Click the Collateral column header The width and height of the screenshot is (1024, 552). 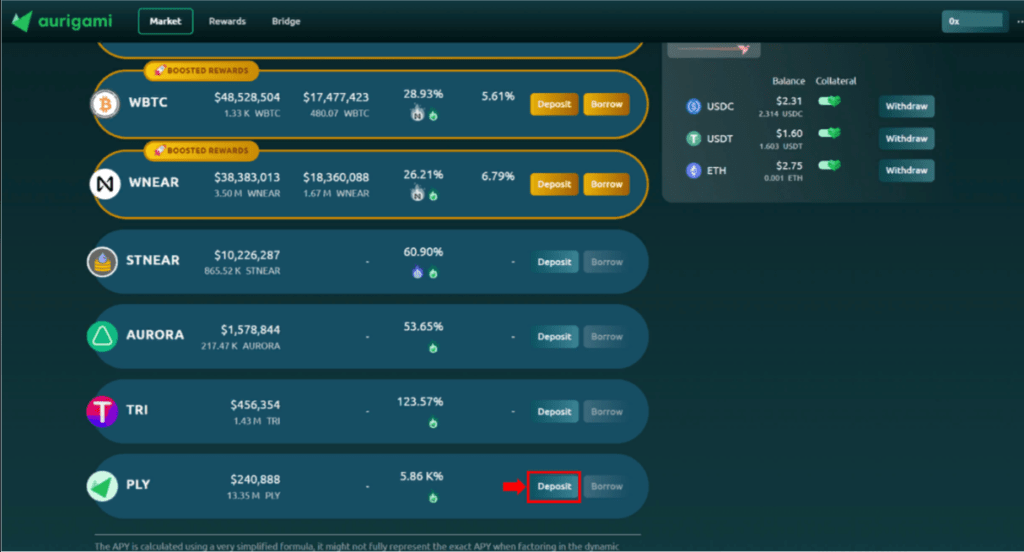point(836,81)
